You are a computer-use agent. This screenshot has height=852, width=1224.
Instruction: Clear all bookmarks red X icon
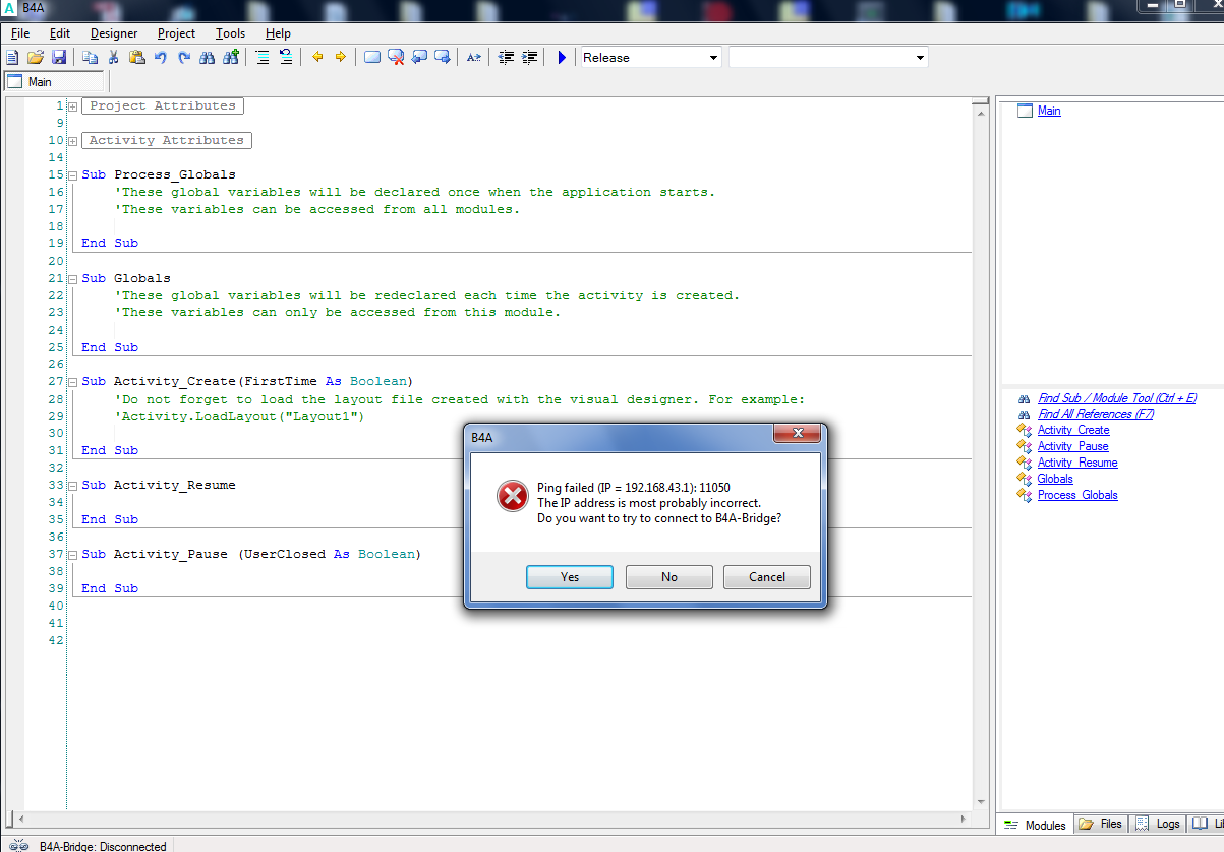tap(396, 58)
